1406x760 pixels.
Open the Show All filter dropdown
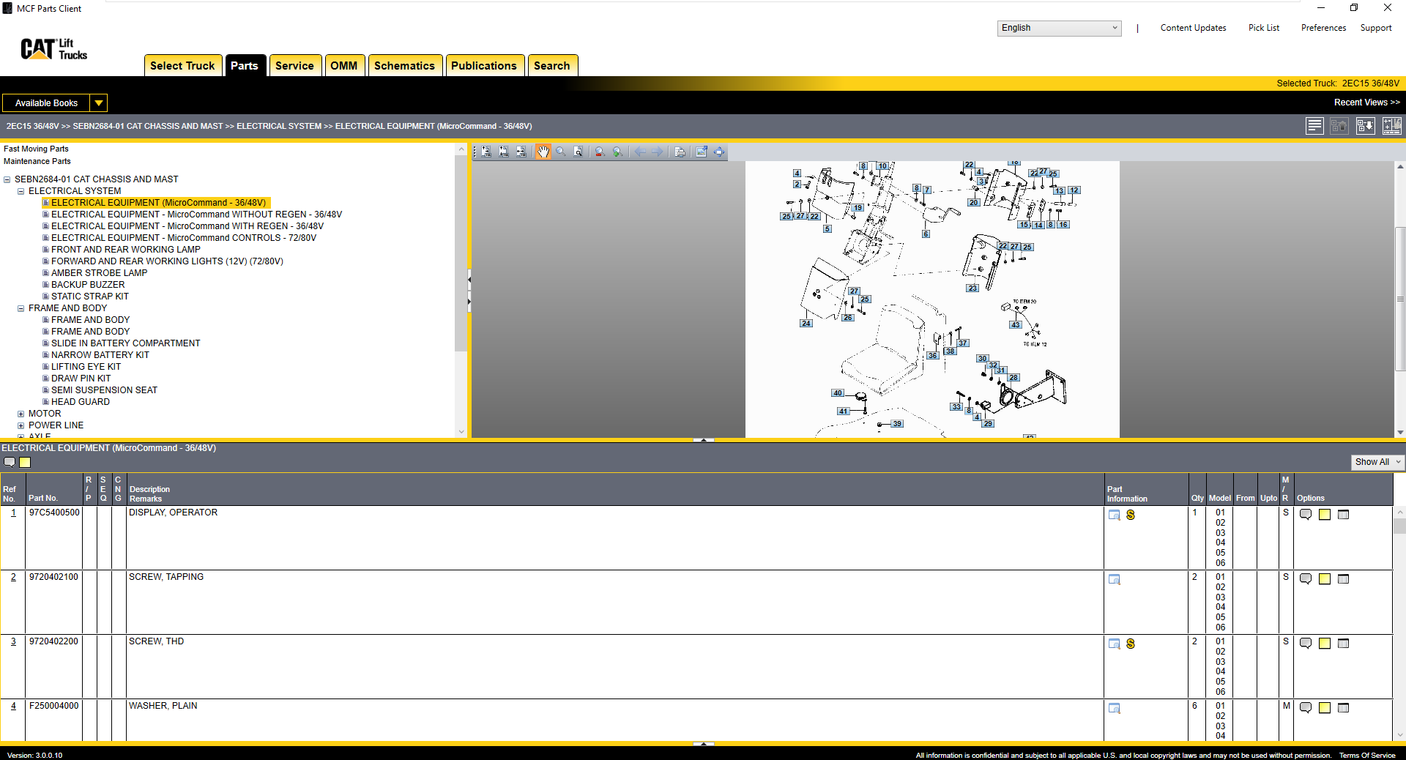(x=1377, y=461)
